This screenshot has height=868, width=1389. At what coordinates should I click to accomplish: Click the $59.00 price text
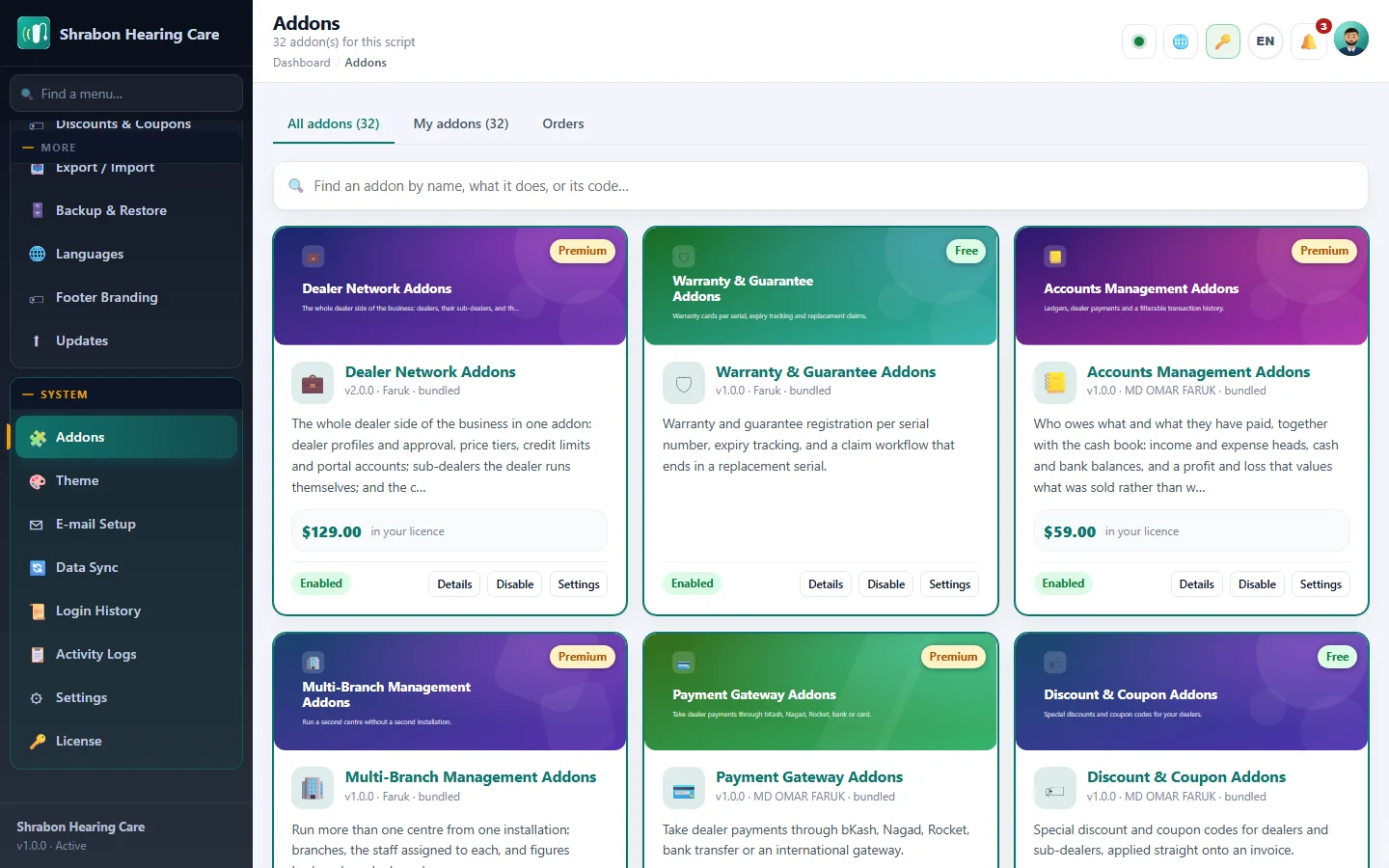(1070, 531)
